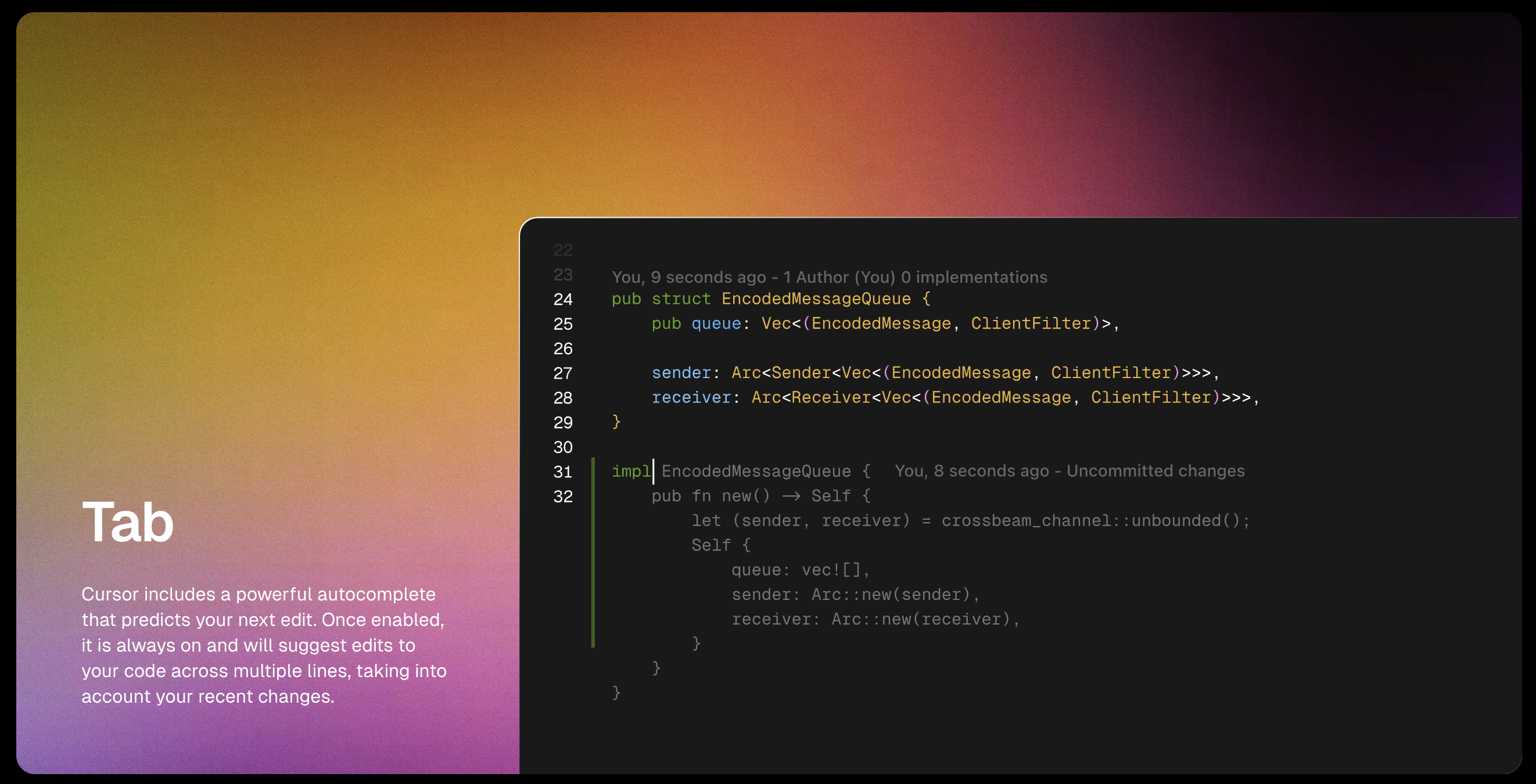This screenshot has width=1536, height=784.
Task: Click line number 27 in the gutter
Action: (x=562, y=373)
